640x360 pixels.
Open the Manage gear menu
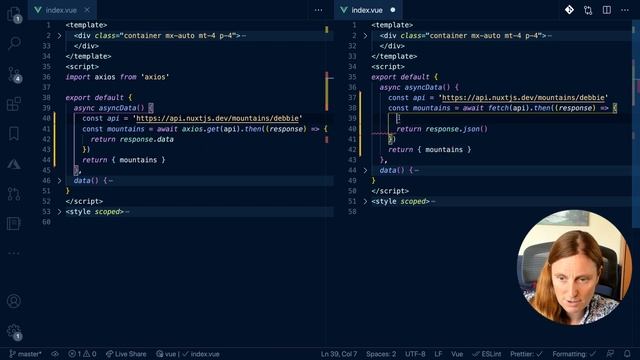tap(14, 331)
